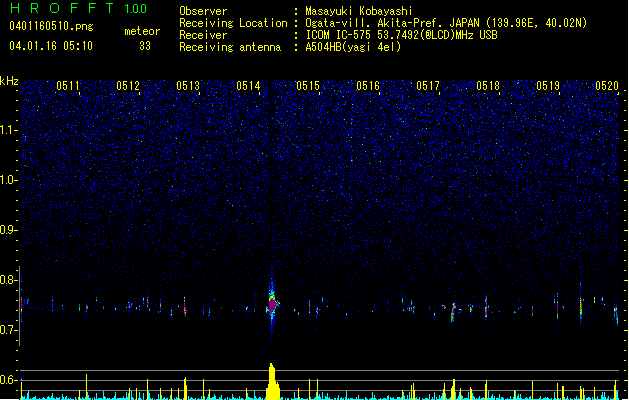Click the Receiving antenna label
629x400 pixels.
click(230, 47)
